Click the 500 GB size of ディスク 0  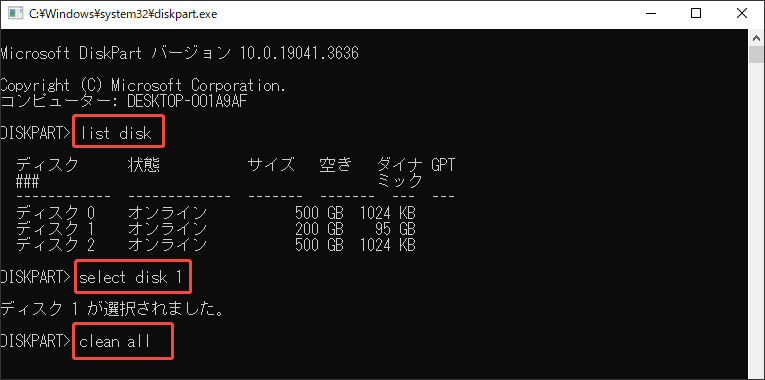point(319,213)
